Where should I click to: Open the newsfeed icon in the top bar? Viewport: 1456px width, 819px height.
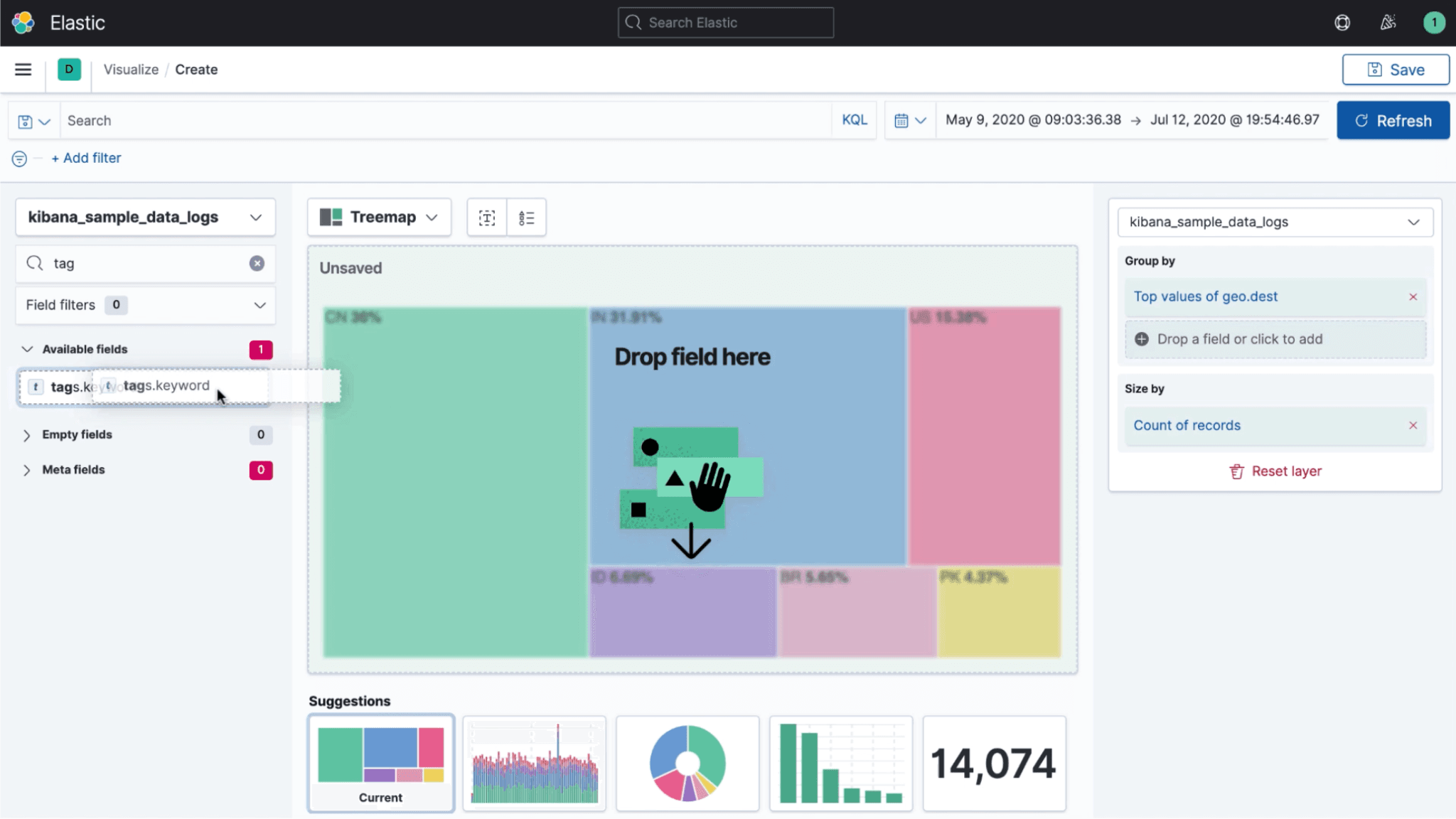tap(1388, 22)
